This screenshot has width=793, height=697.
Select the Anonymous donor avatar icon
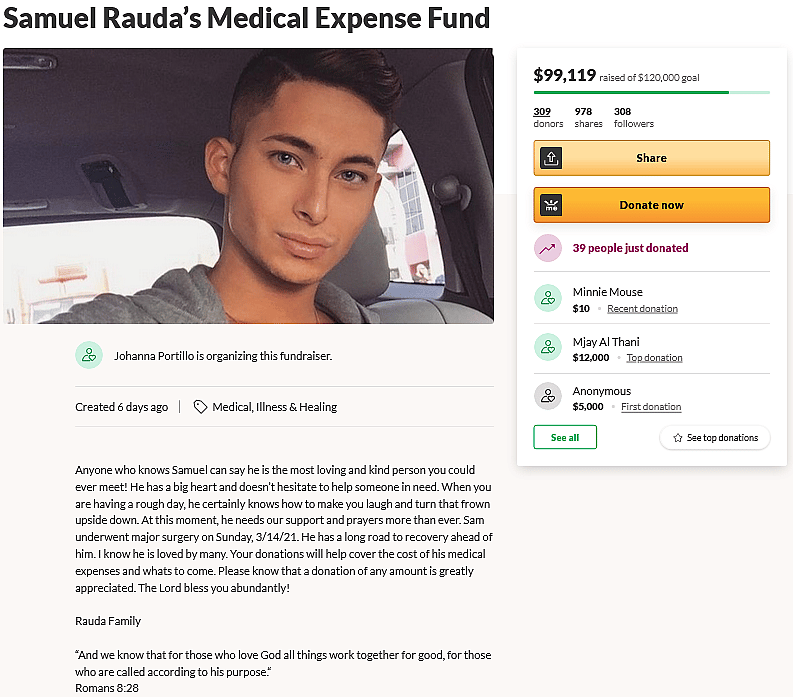547,396
